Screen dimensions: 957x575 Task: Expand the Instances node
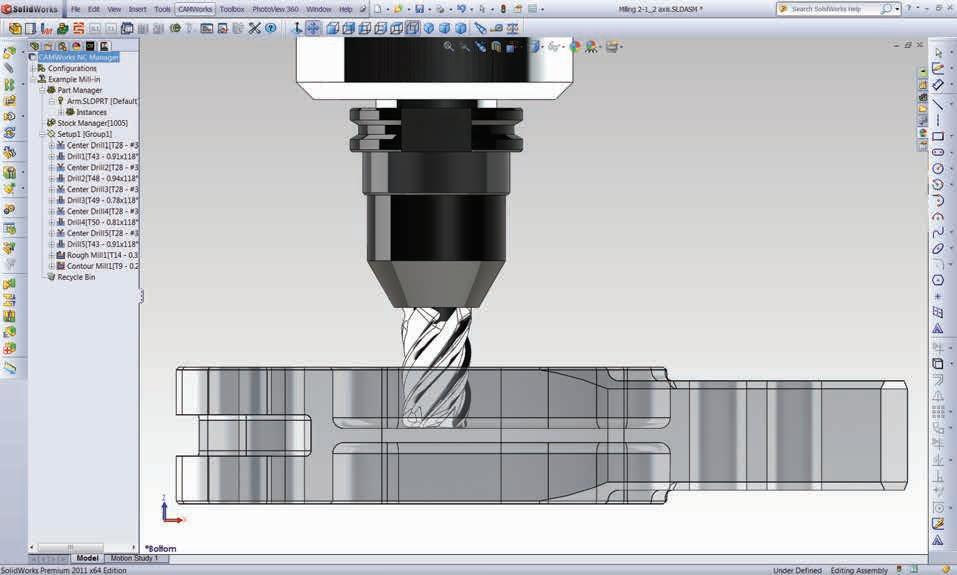(x=61, y=112)
